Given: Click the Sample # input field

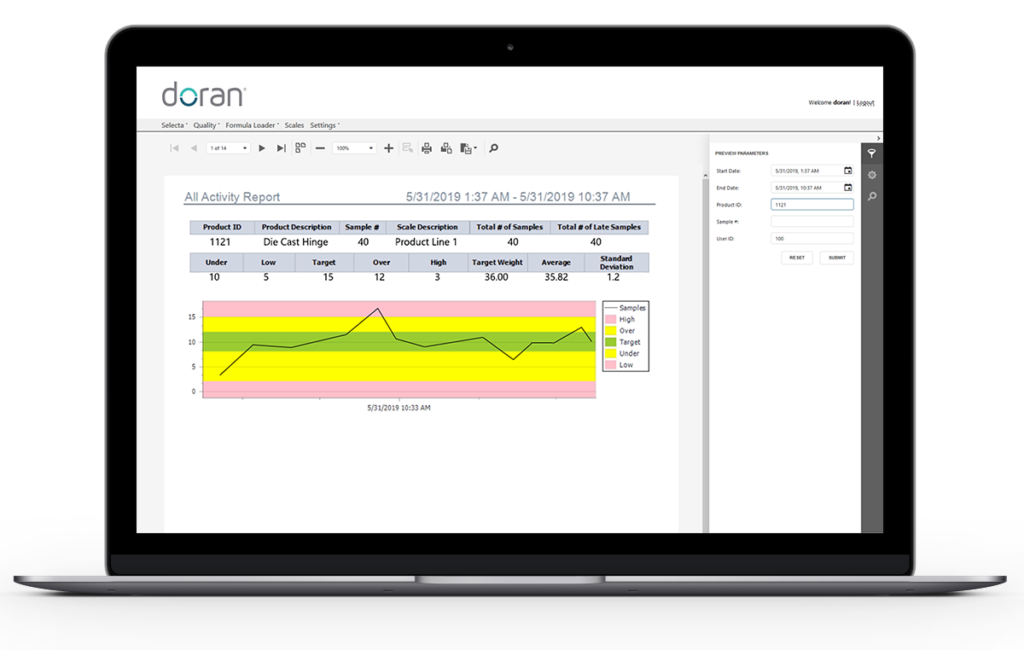Looking at the screenshot, I should (x=812, y=221).
